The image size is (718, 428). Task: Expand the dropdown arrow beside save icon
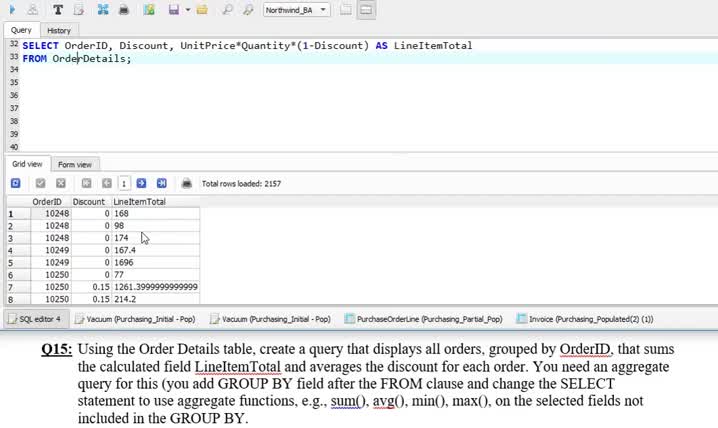coord(186,10)
